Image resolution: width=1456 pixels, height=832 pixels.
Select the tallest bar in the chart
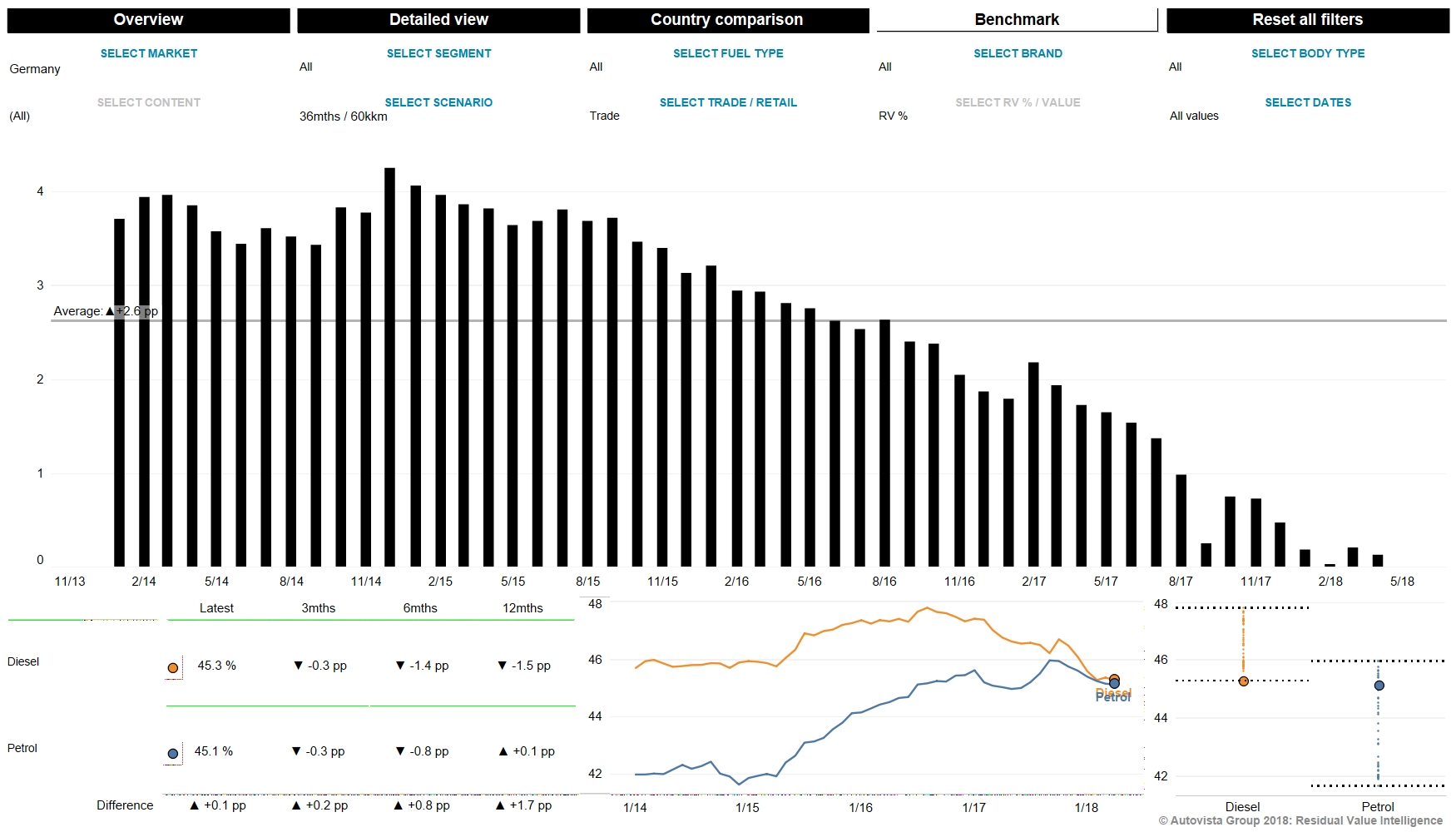tap(389, 366)
